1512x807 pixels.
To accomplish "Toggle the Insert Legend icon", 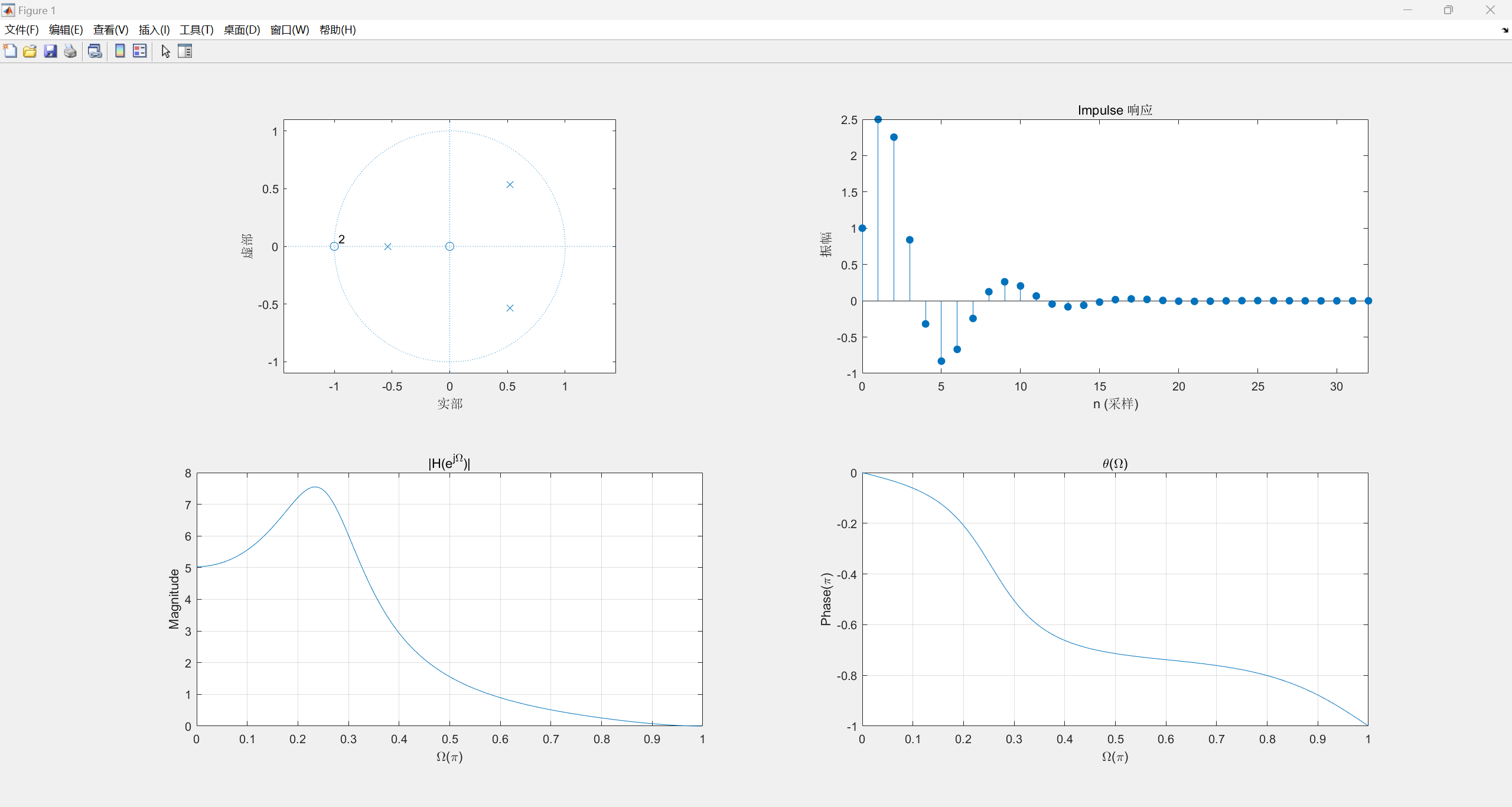I will tap(140, 51).
